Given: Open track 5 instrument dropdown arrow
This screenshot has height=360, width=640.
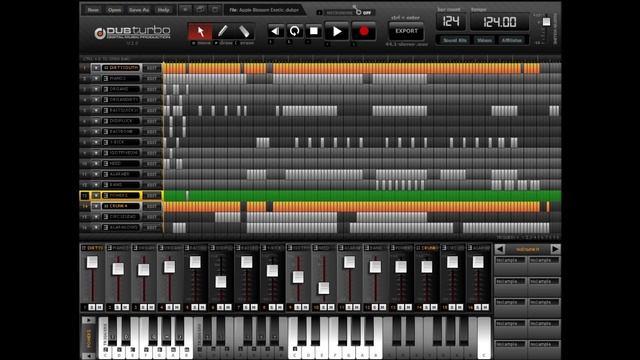Looking at the screenshot, I should (96, 110).
